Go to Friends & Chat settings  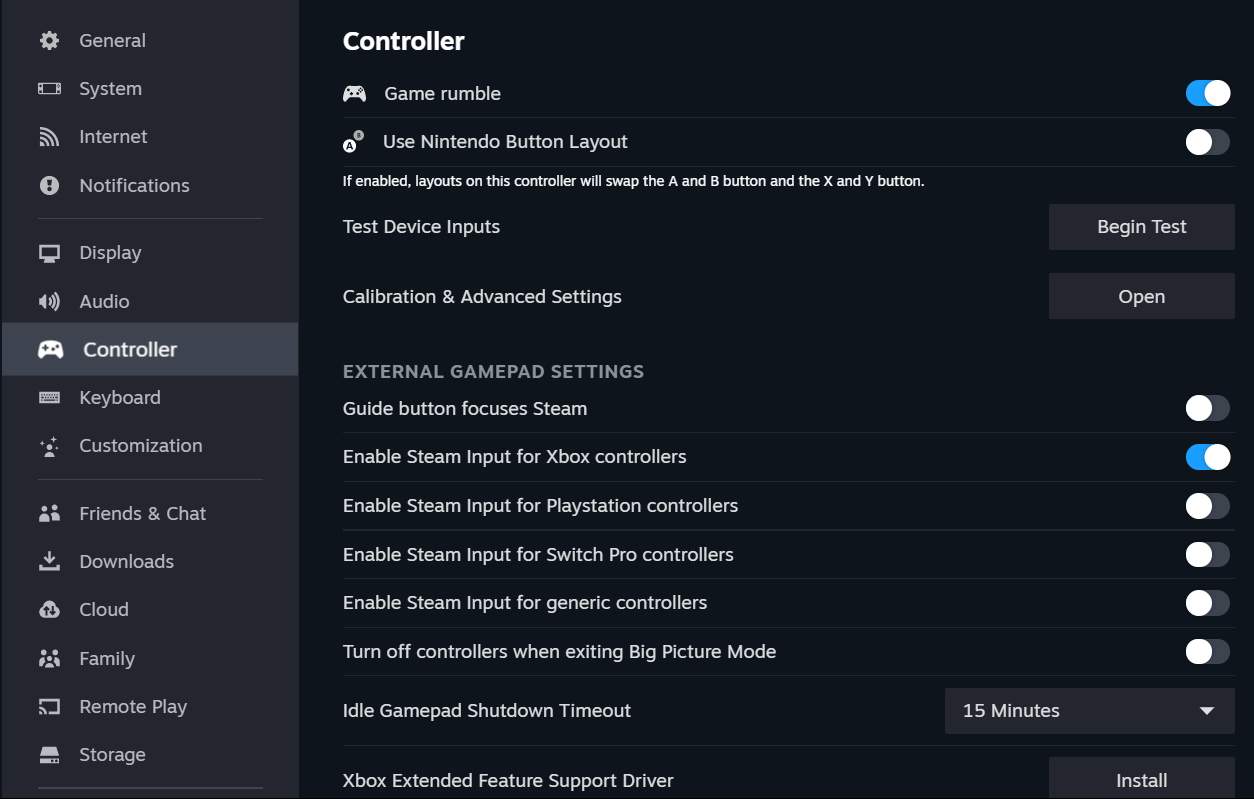(x=142, y=514)
